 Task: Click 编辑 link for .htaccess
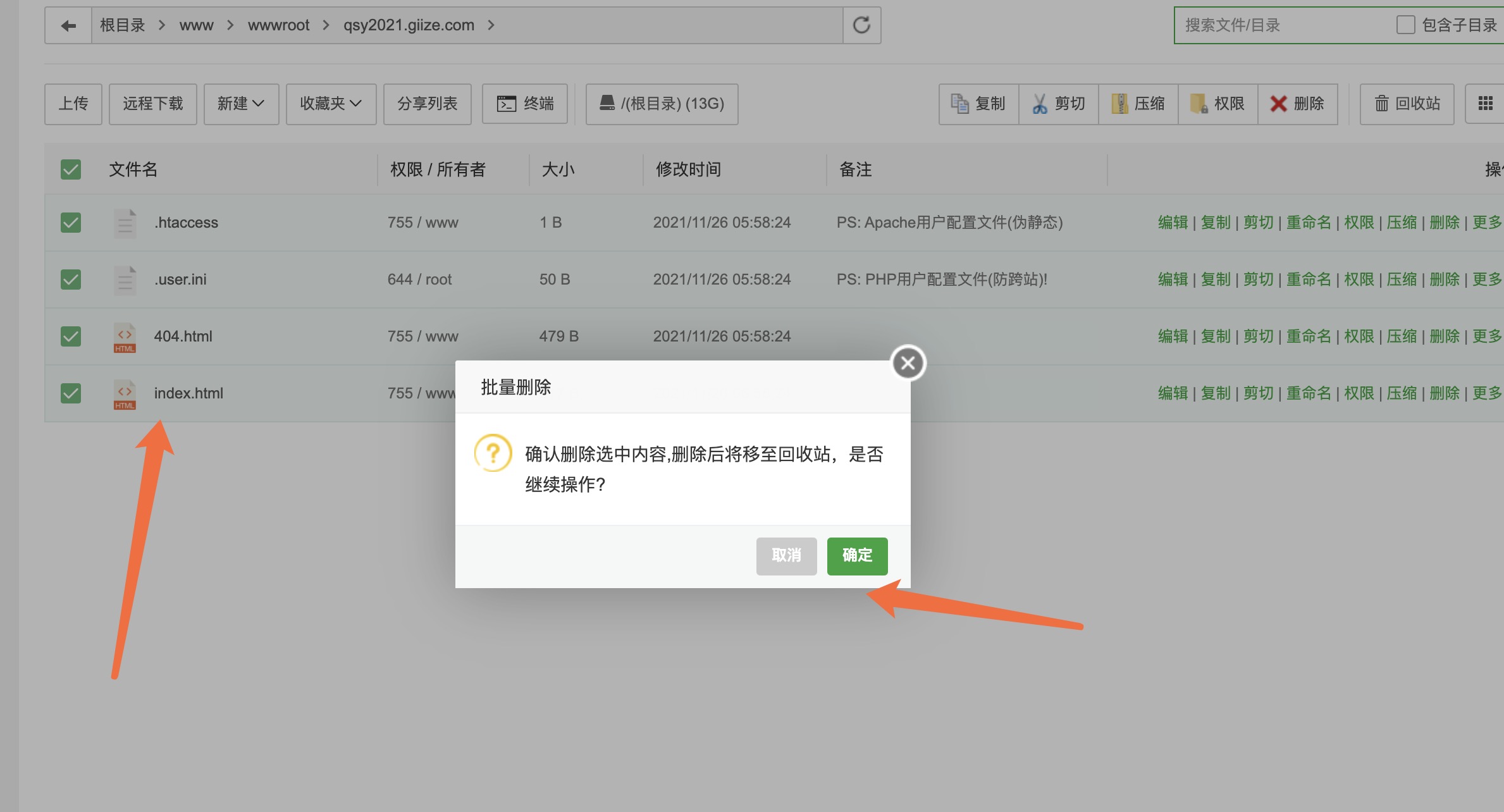[1173, 223]
